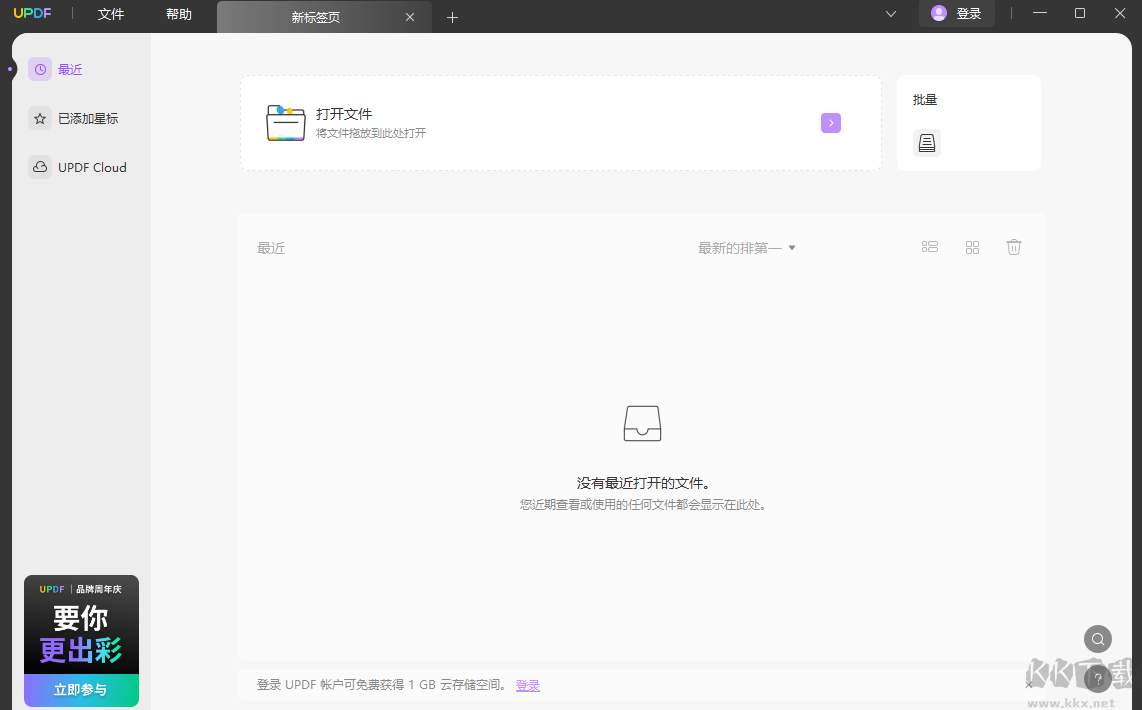Open the 最新的排第一 sort order dropdown

745,247
